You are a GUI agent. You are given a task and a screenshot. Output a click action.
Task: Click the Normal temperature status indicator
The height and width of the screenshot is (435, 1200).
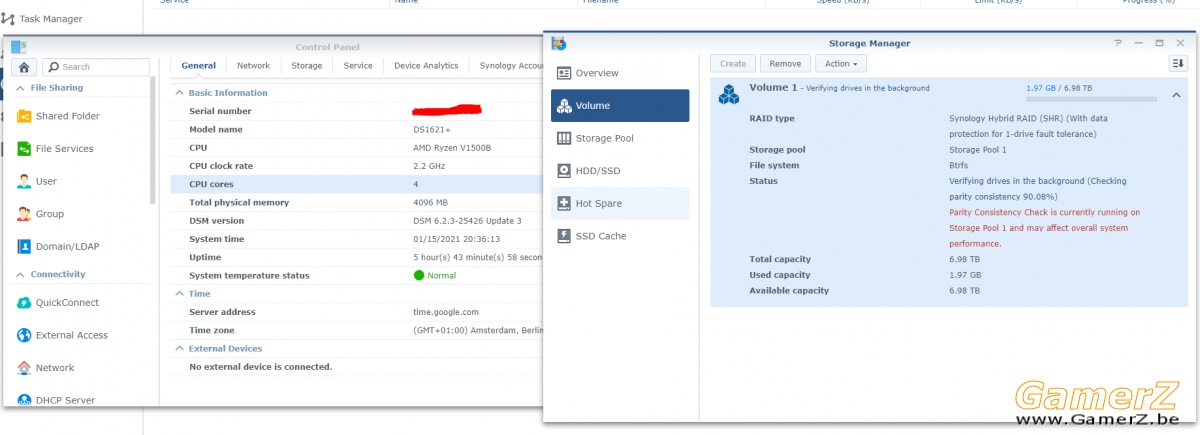coord(435,276)
